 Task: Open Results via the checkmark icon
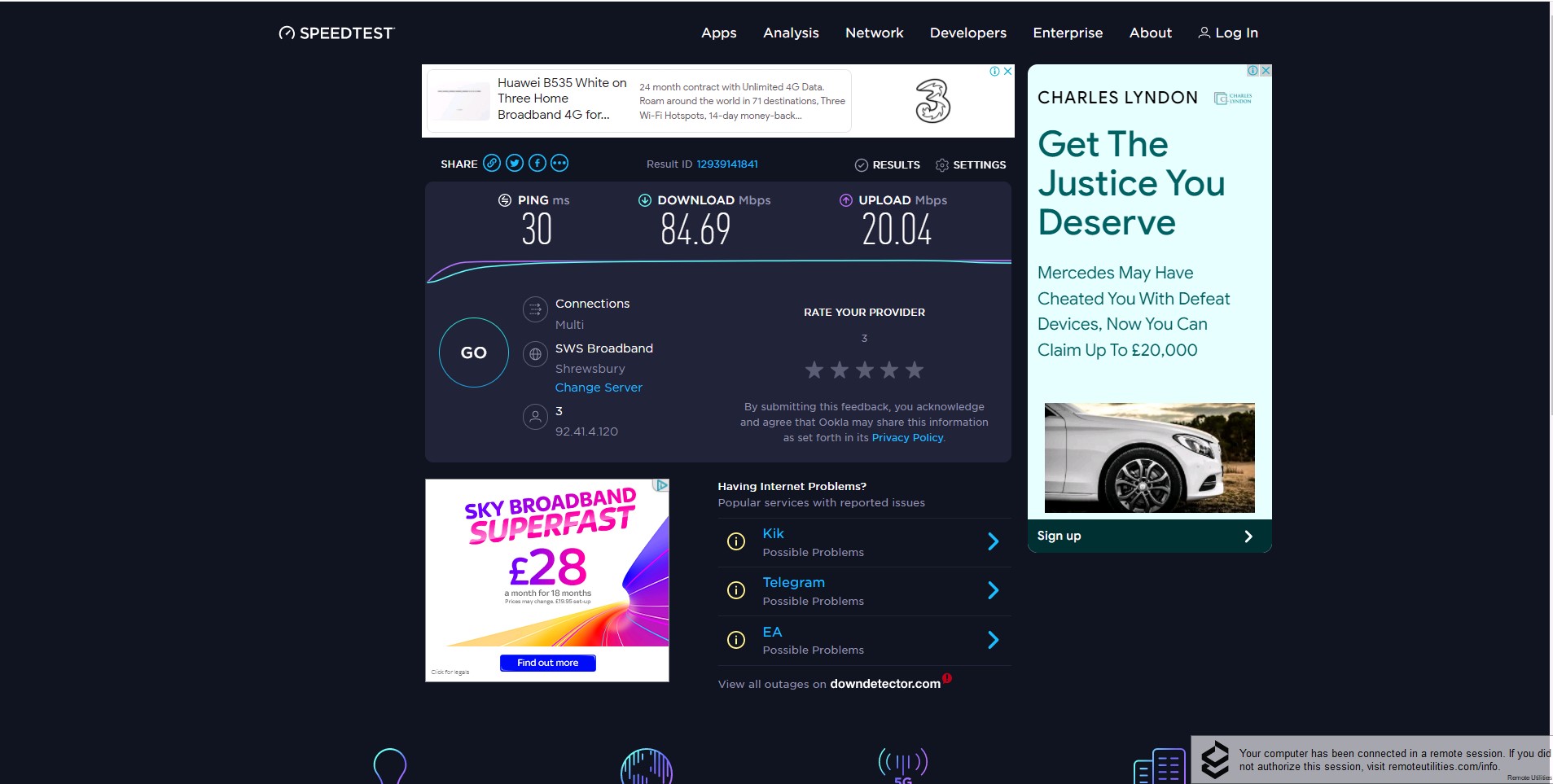pos(862,164)
